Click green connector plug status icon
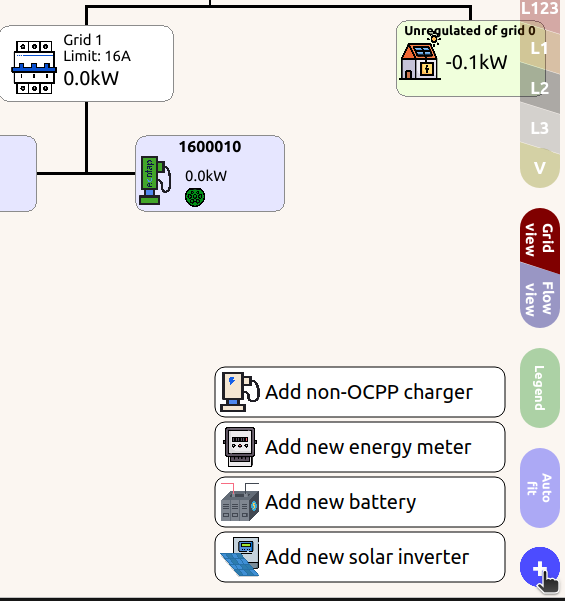Viewport: 565px width, 601px height. pyautogui.click(x=195, y=197)
